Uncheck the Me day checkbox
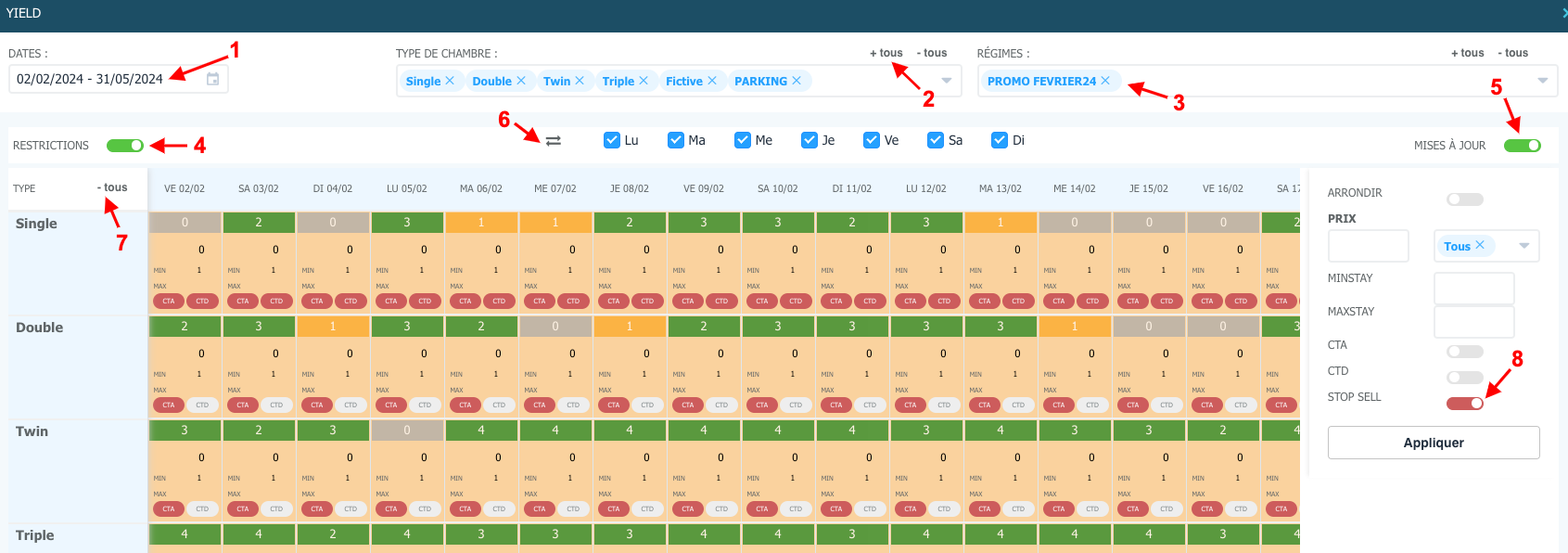The image size is (1568, 553). 743,140
